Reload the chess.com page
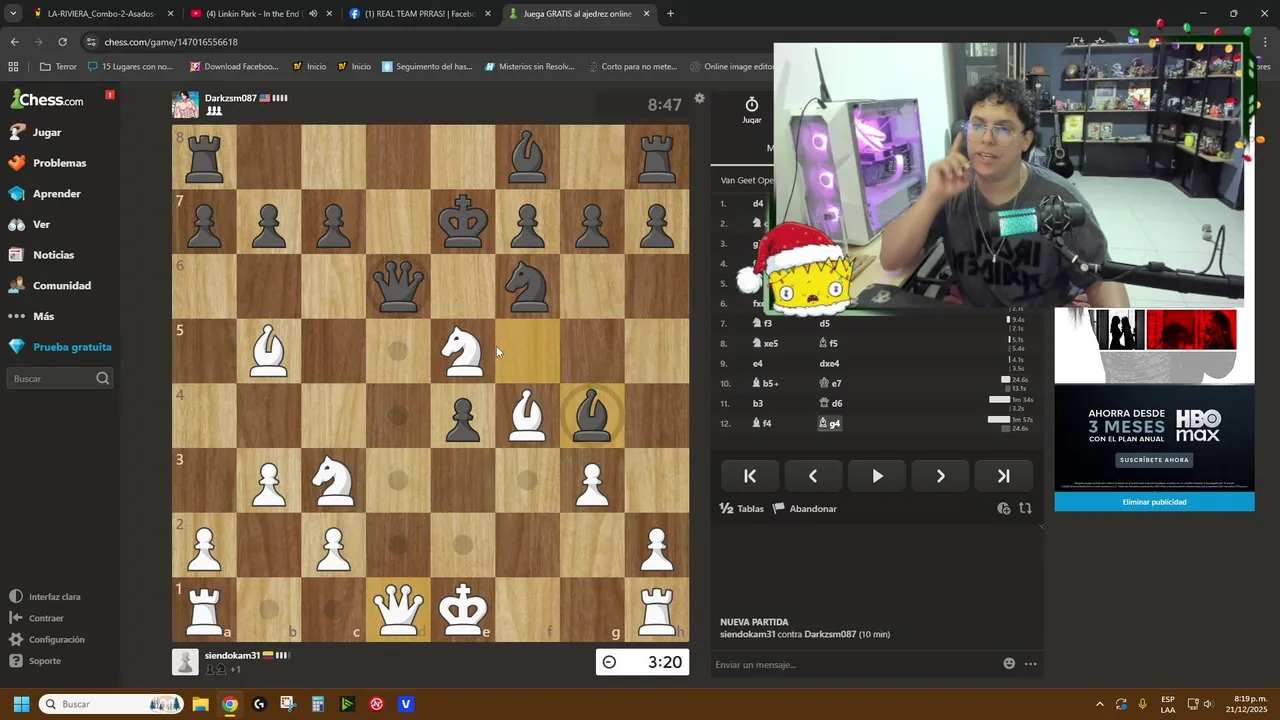The height and width of the screenshot is (720, 1280). tap(62, 42)
